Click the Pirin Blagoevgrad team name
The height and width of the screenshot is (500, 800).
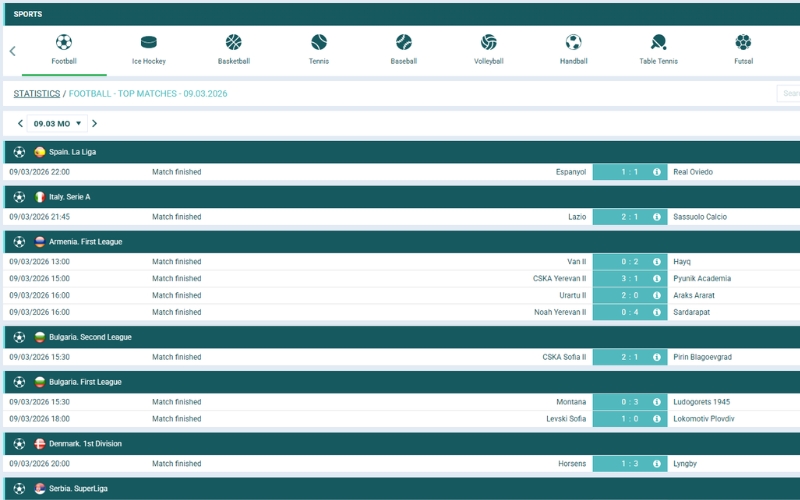(703, 357)
